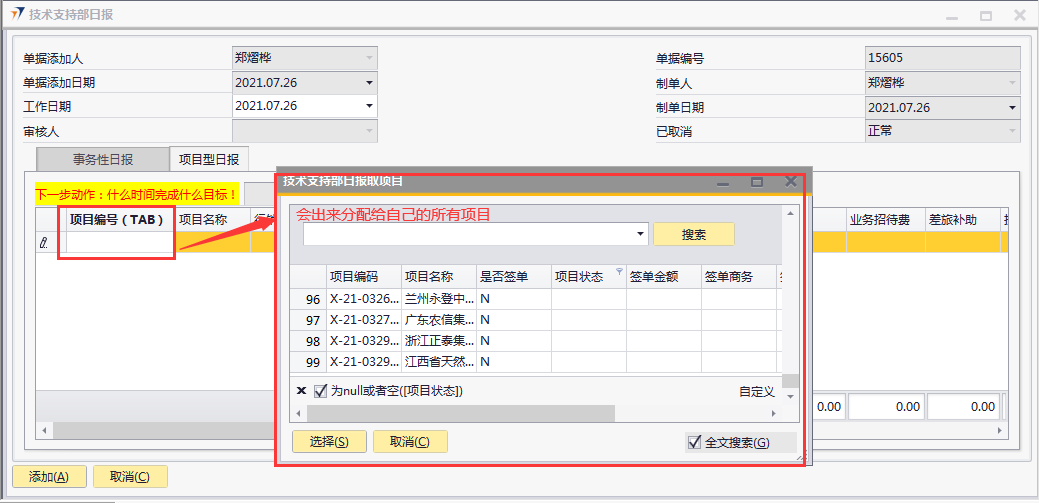Maximize the 技术支持部日报取项目 dialog
Screen dimensions: 1039x503
(x=757, y=182)
